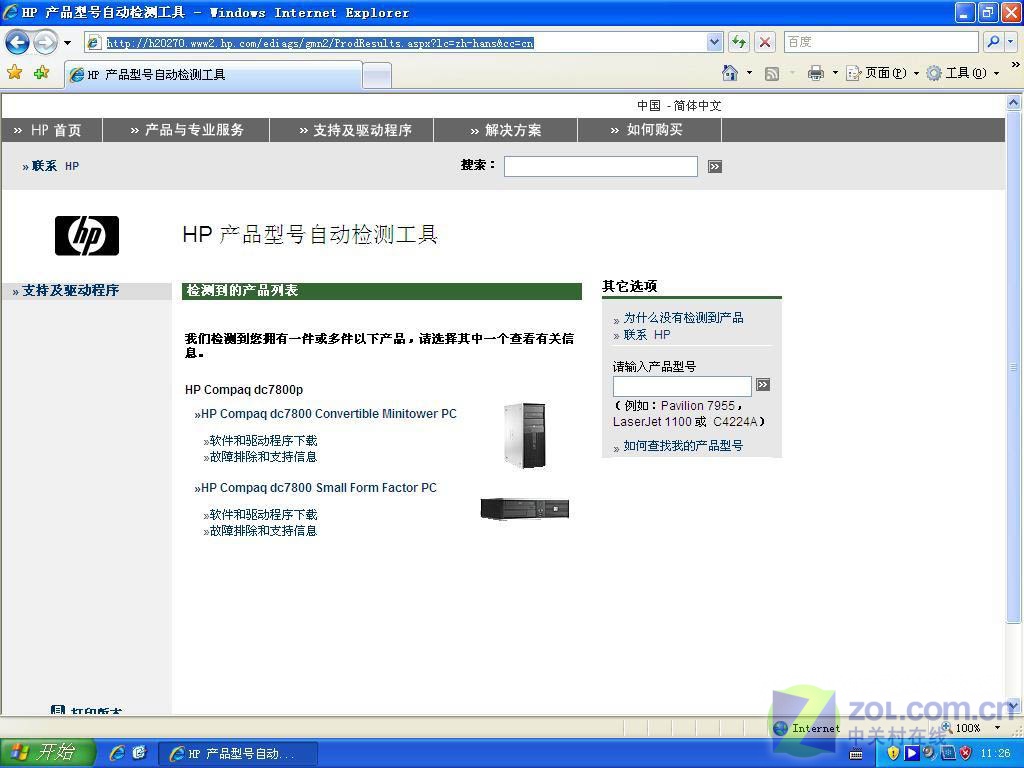Click the 11:26 system clock
Image resolution: width=1024 pixels, height=768 pixels.
click(x=995, y=754)
